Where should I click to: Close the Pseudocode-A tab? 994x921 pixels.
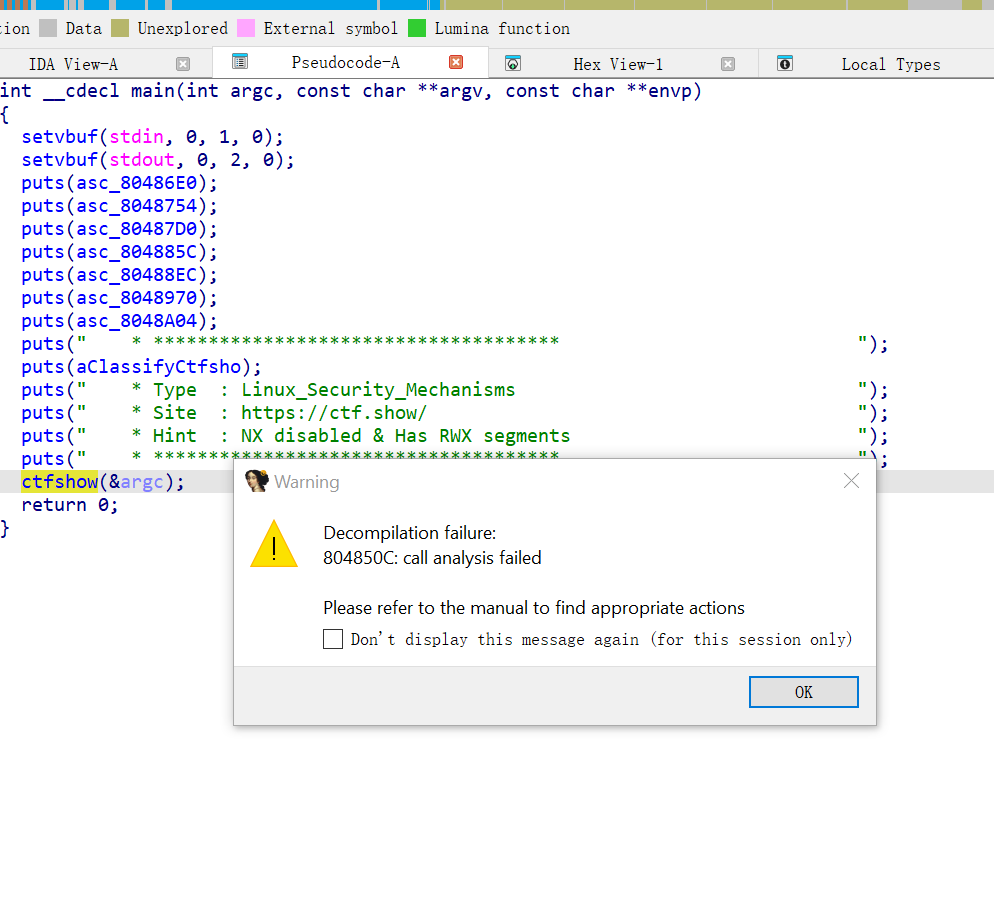coord(456,62)
